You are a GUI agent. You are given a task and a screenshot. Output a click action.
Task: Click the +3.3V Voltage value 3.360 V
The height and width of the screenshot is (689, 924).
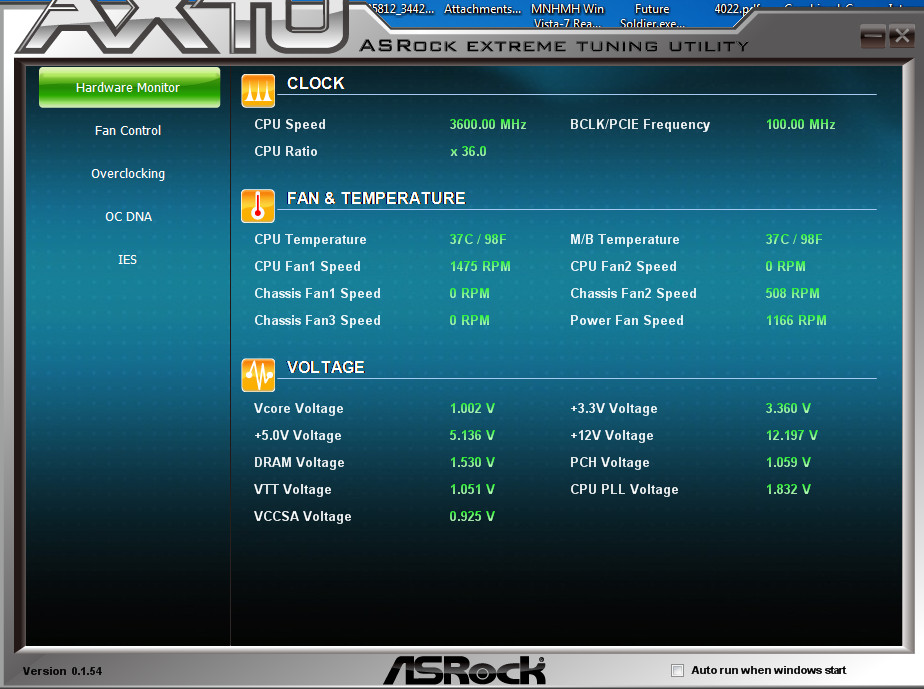tap(788, 408)
